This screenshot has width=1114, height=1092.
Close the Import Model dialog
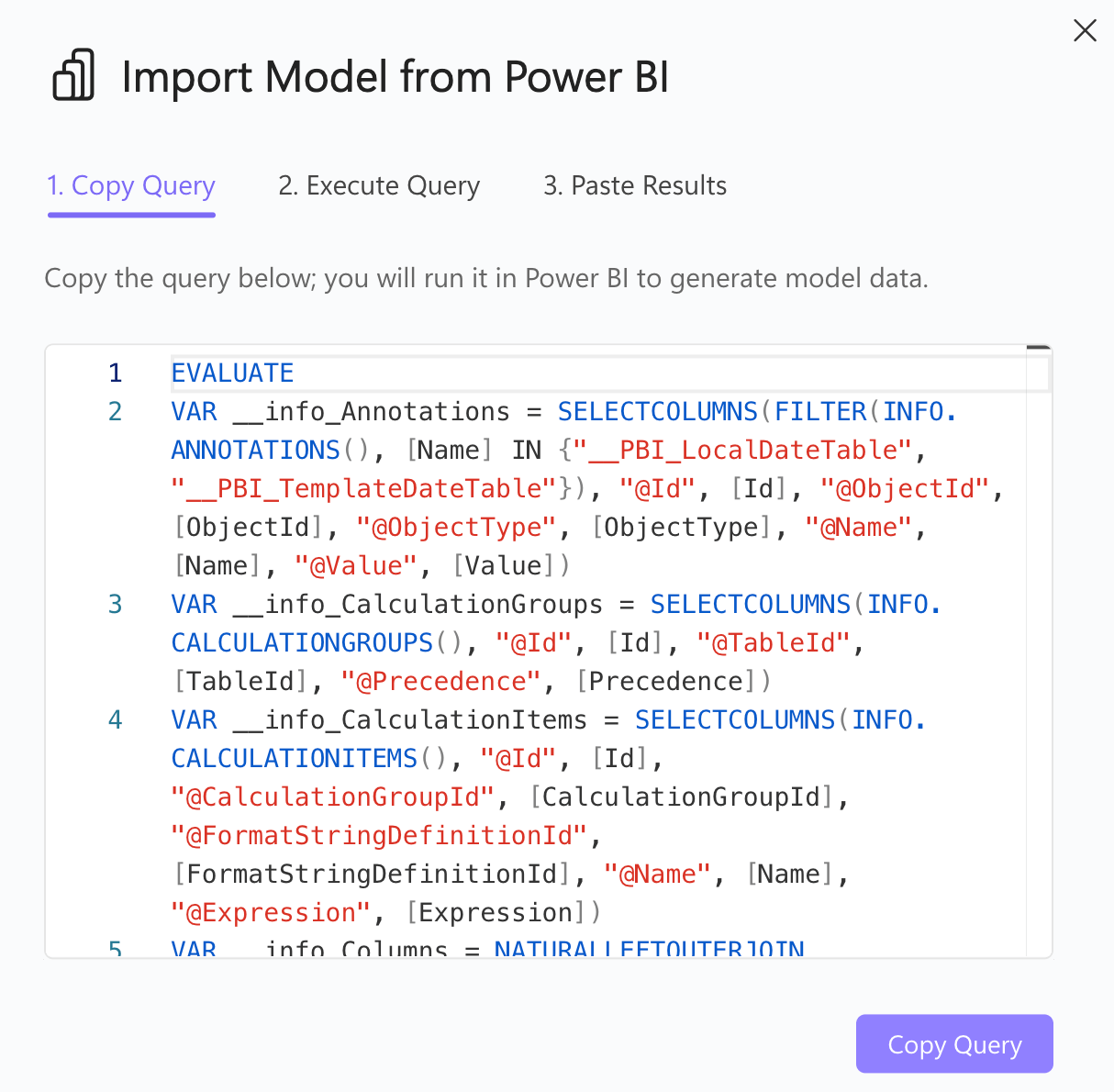click(x=1085, y=31)
